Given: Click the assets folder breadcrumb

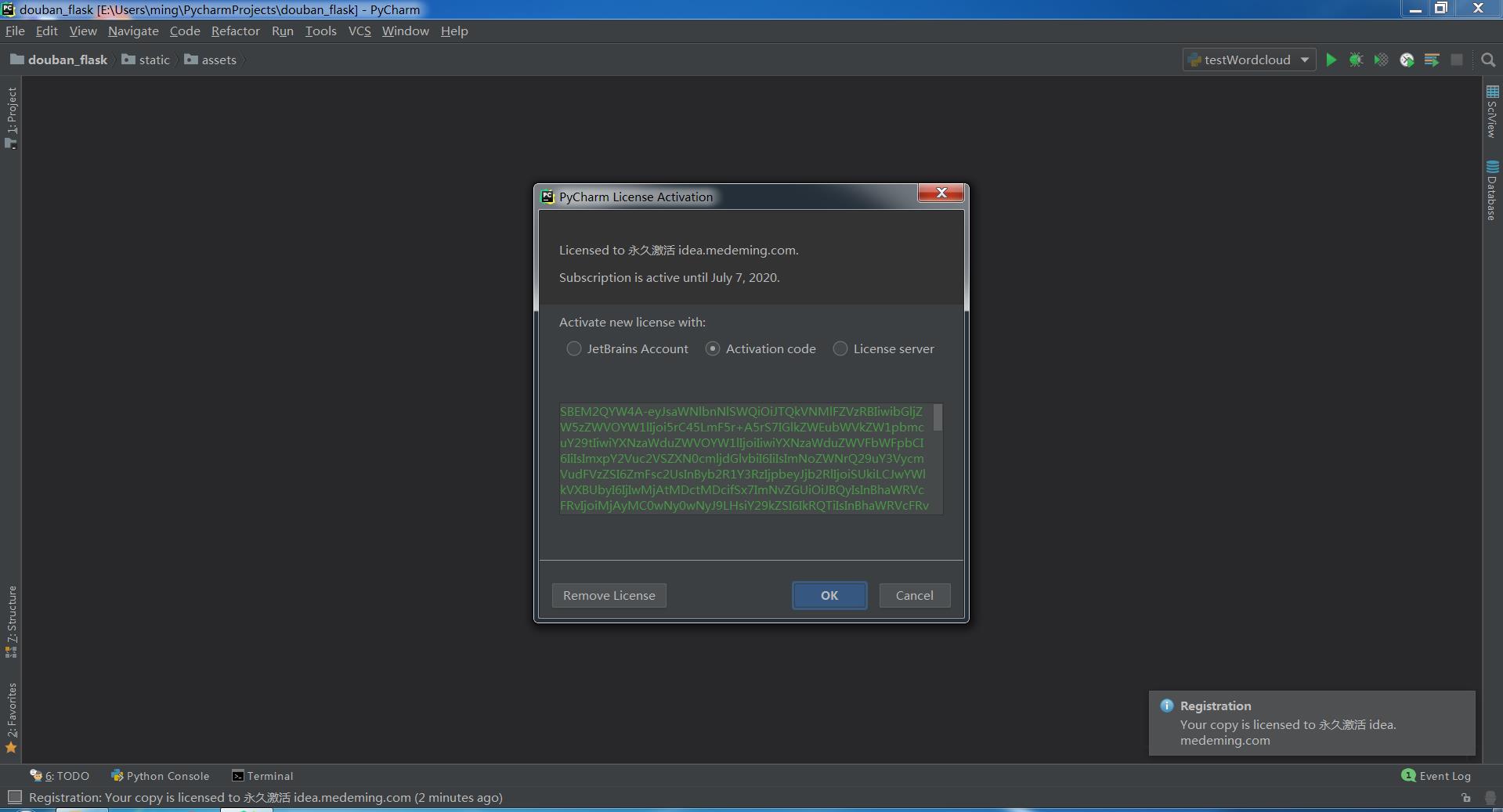Looking at the screenshot, I should pos(210,60).
